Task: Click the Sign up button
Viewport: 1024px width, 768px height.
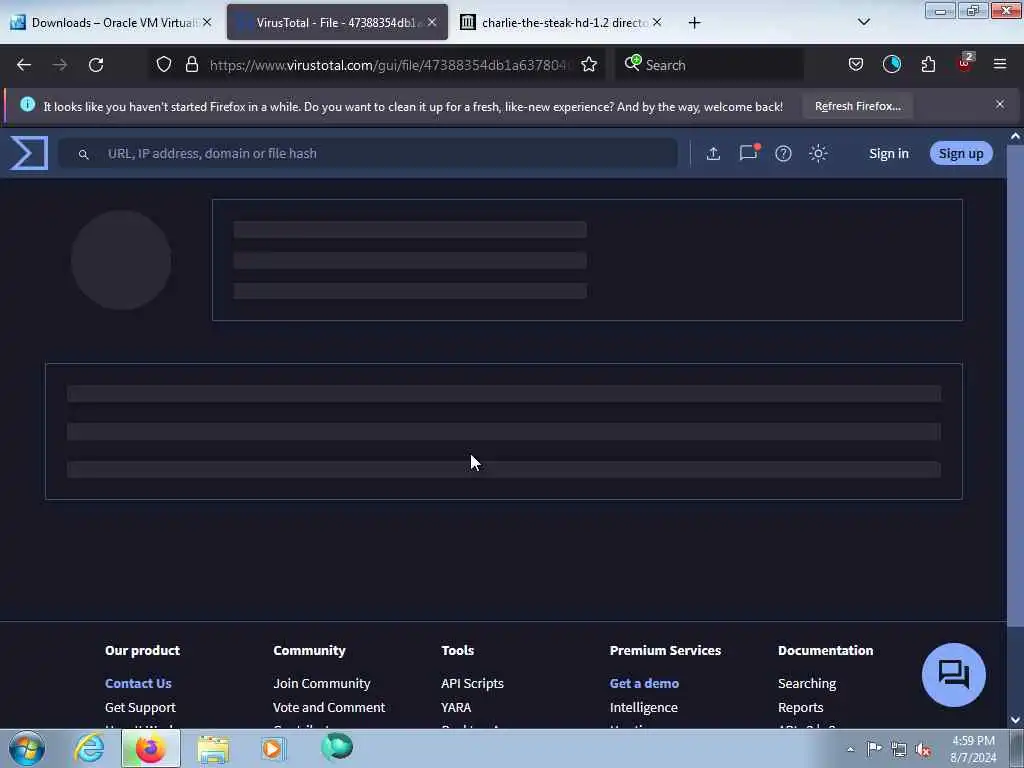Action: click(x=961, y=153)
